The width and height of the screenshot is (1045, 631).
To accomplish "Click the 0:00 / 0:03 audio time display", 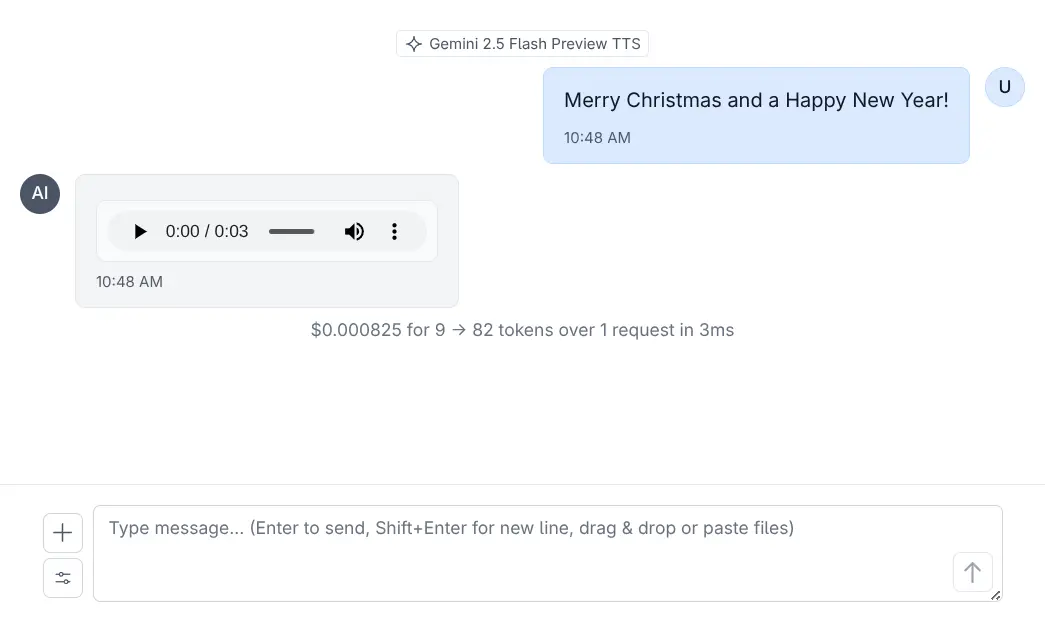I will click(207, 232).
